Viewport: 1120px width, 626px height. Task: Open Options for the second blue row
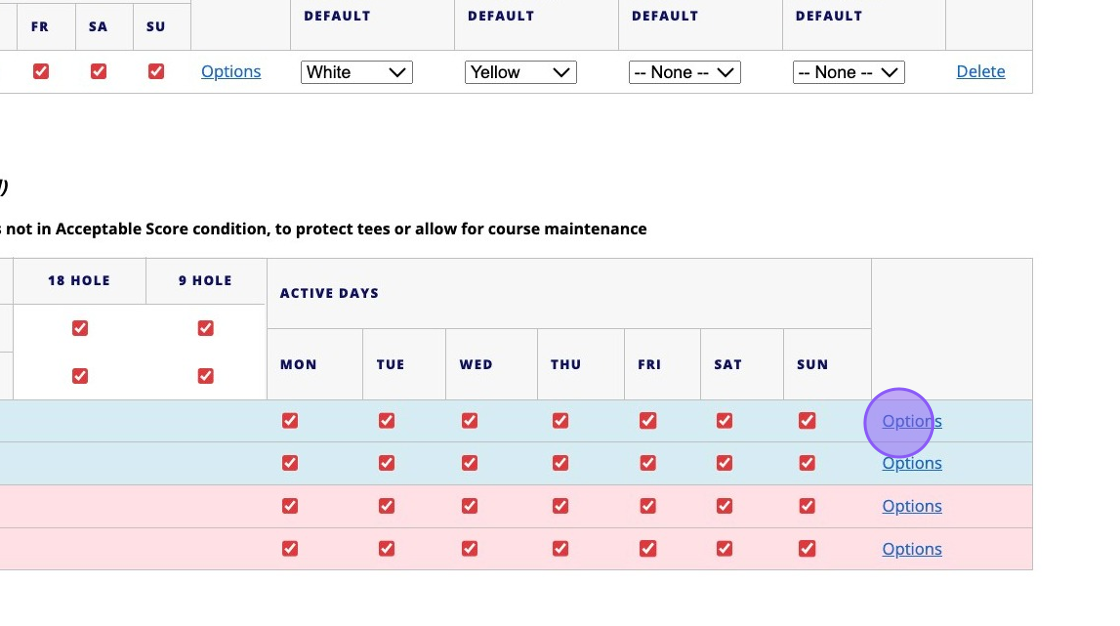tap(912, 463)
